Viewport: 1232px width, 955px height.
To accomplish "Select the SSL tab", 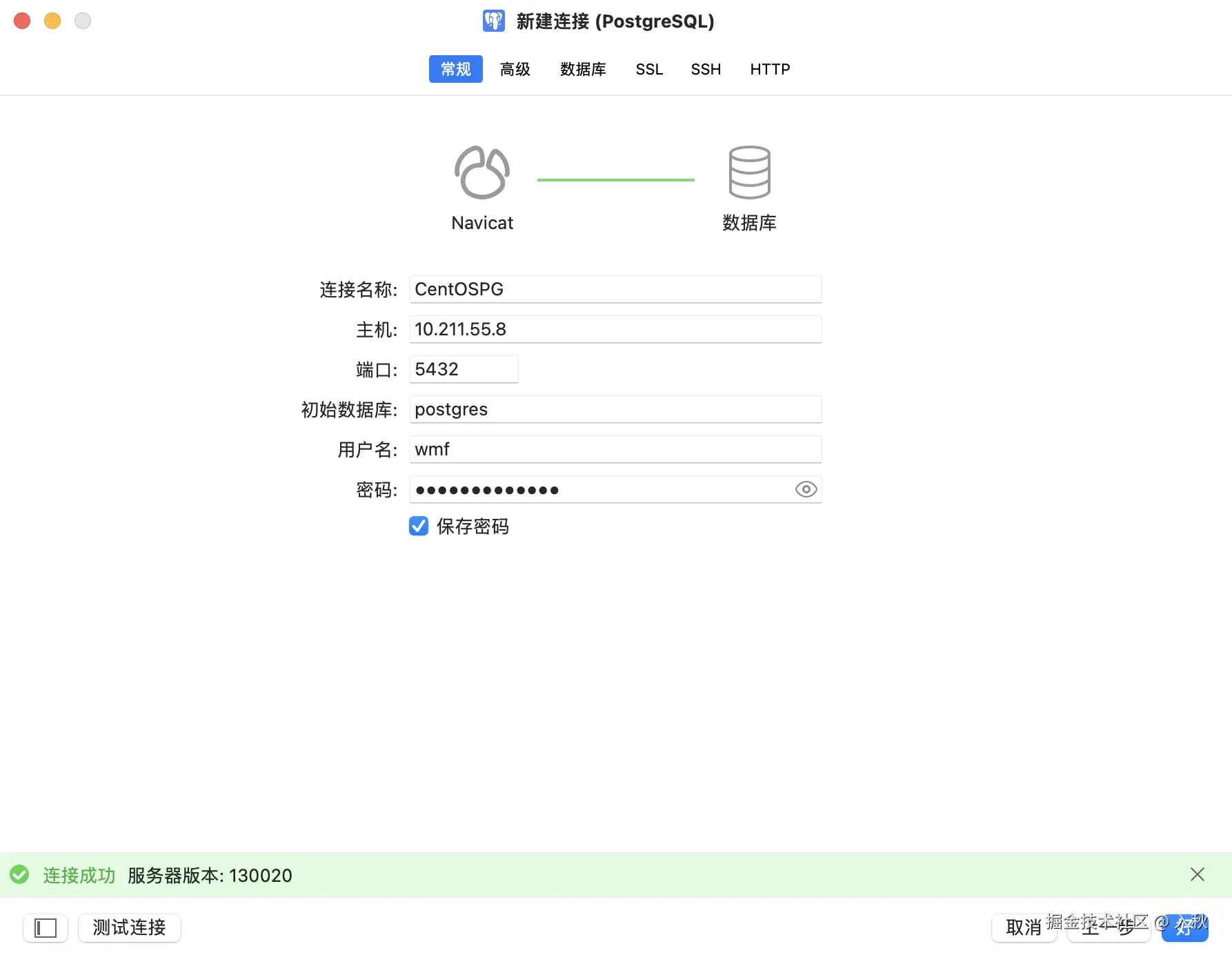I will (649, 69).
